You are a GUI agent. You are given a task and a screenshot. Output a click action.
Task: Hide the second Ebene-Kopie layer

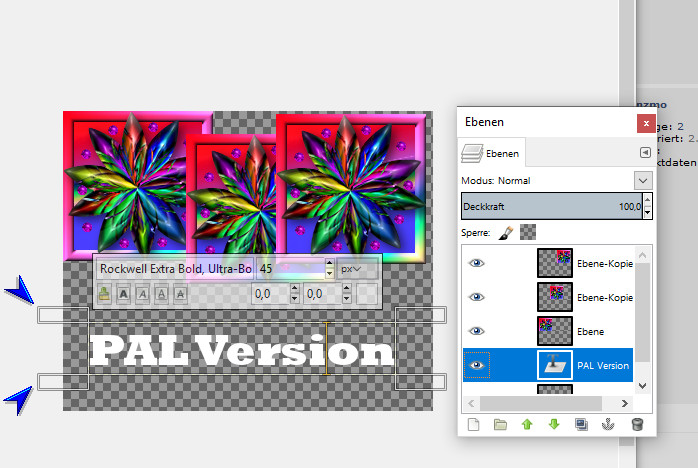click(x=476, y=297)
